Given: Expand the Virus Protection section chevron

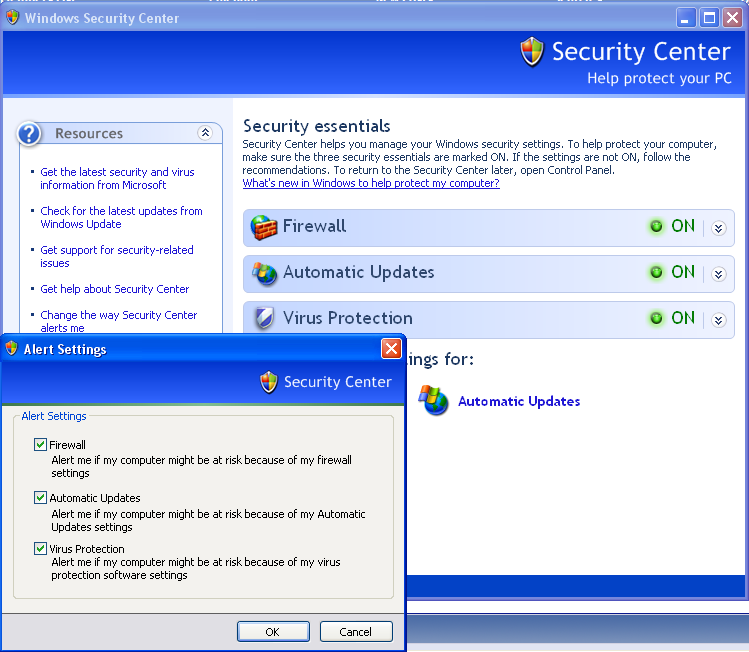Looking at the screenshot, I should [x=718, y=320].
